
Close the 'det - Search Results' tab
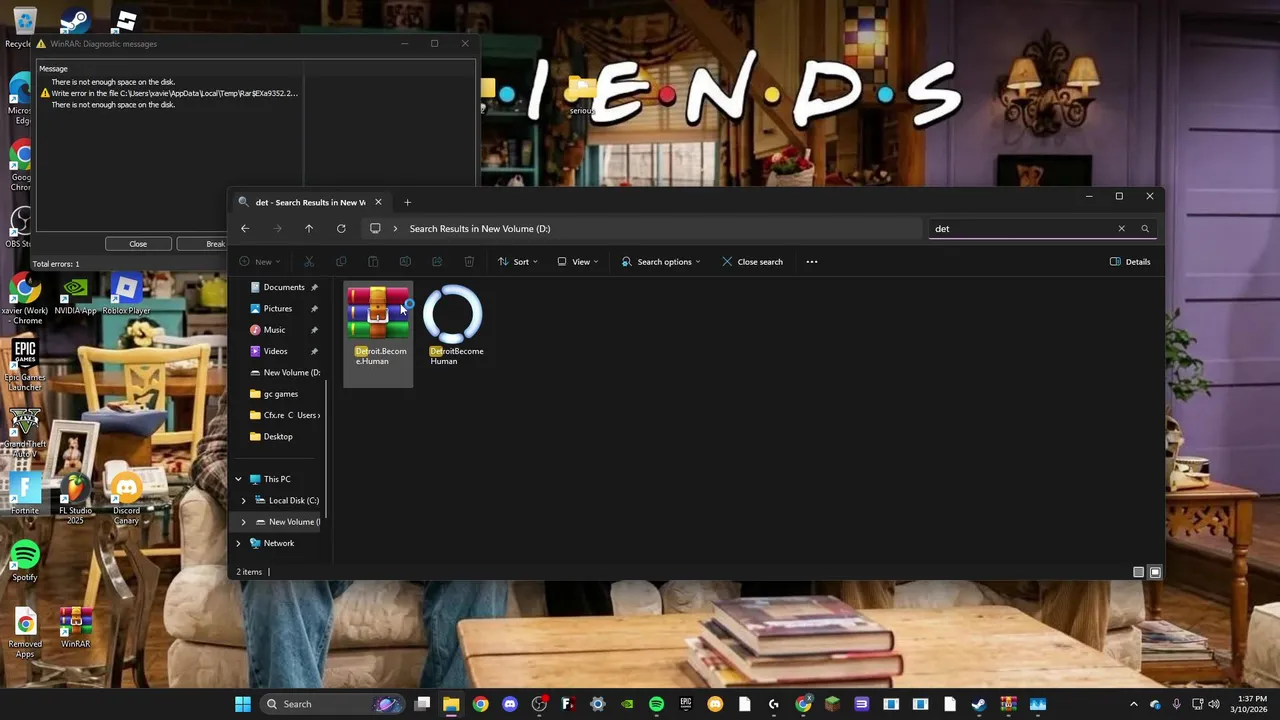(378, 202)
